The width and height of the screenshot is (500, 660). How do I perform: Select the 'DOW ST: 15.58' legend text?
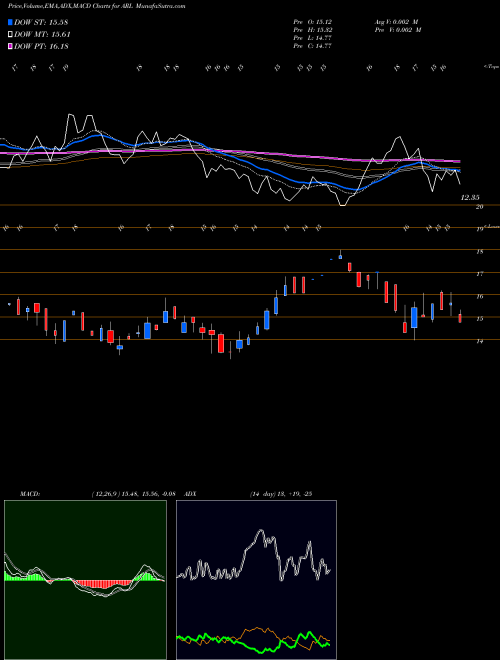(41, 22)
